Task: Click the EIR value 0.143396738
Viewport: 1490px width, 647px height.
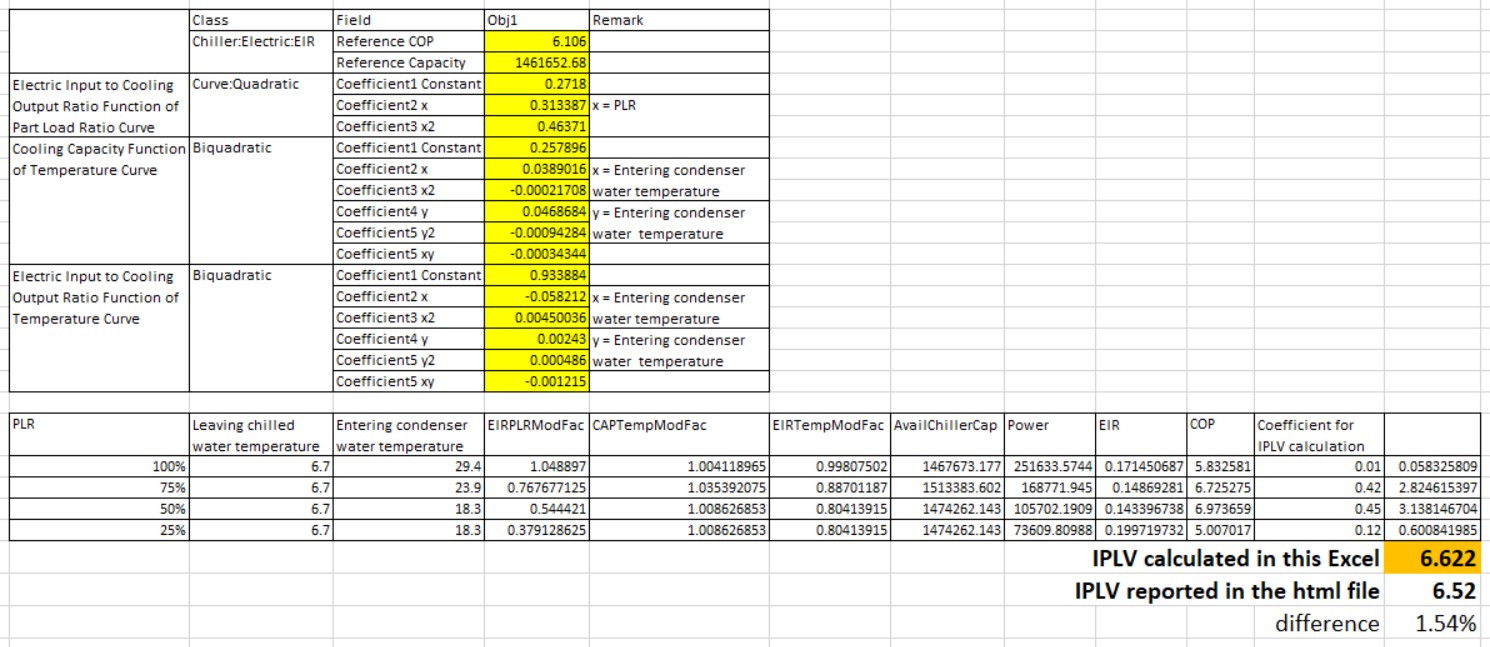Action: 1140,509
